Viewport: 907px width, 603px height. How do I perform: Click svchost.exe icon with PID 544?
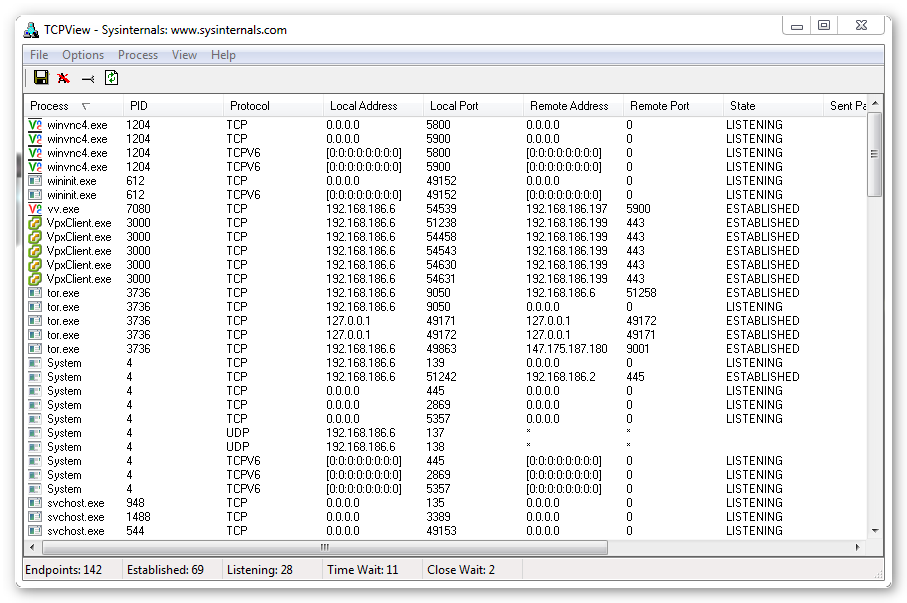tap(35, 531)
